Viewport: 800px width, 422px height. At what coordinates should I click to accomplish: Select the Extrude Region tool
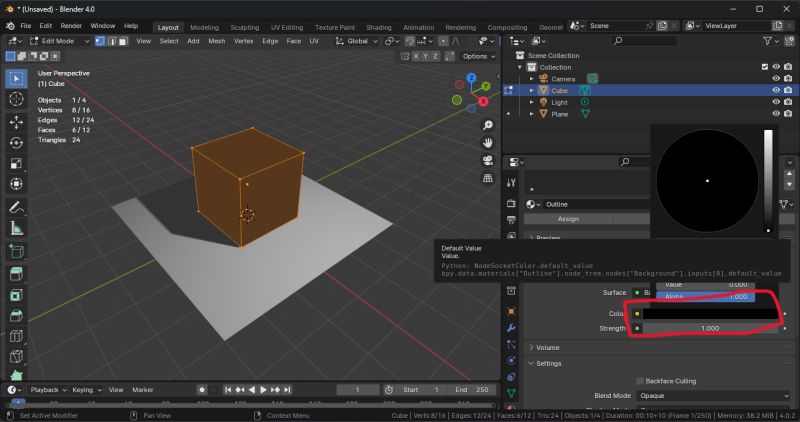pyautogui.click(x=16, y=274)
